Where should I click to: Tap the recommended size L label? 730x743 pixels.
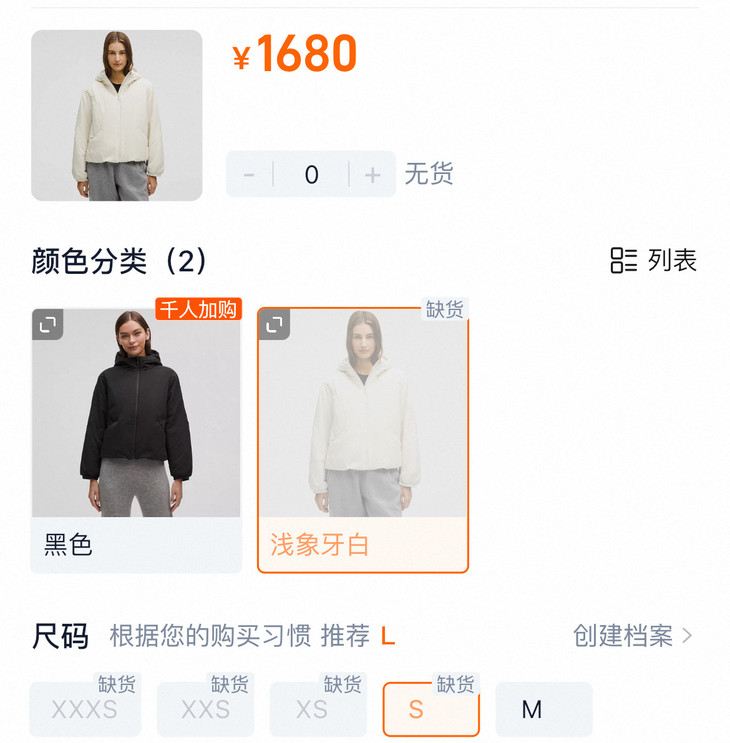(388, 636)
